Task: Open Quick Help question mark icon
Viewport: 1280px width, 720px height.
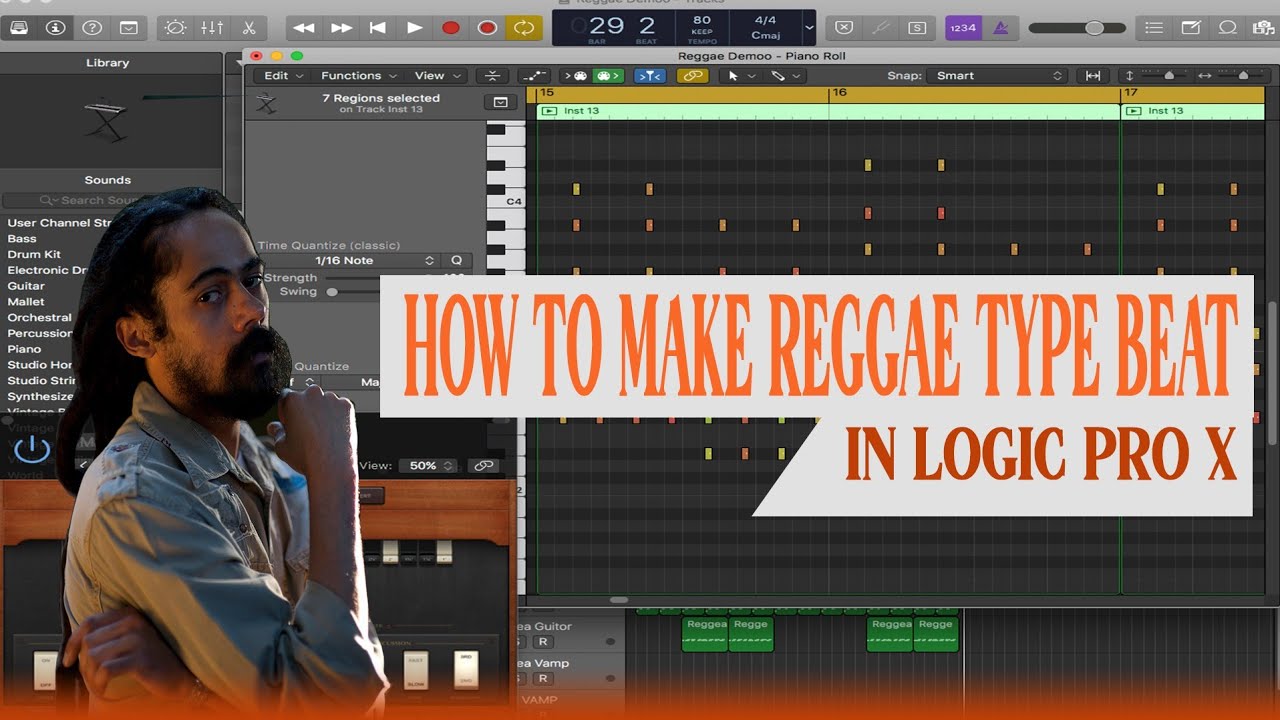Action: click(91, 28)
